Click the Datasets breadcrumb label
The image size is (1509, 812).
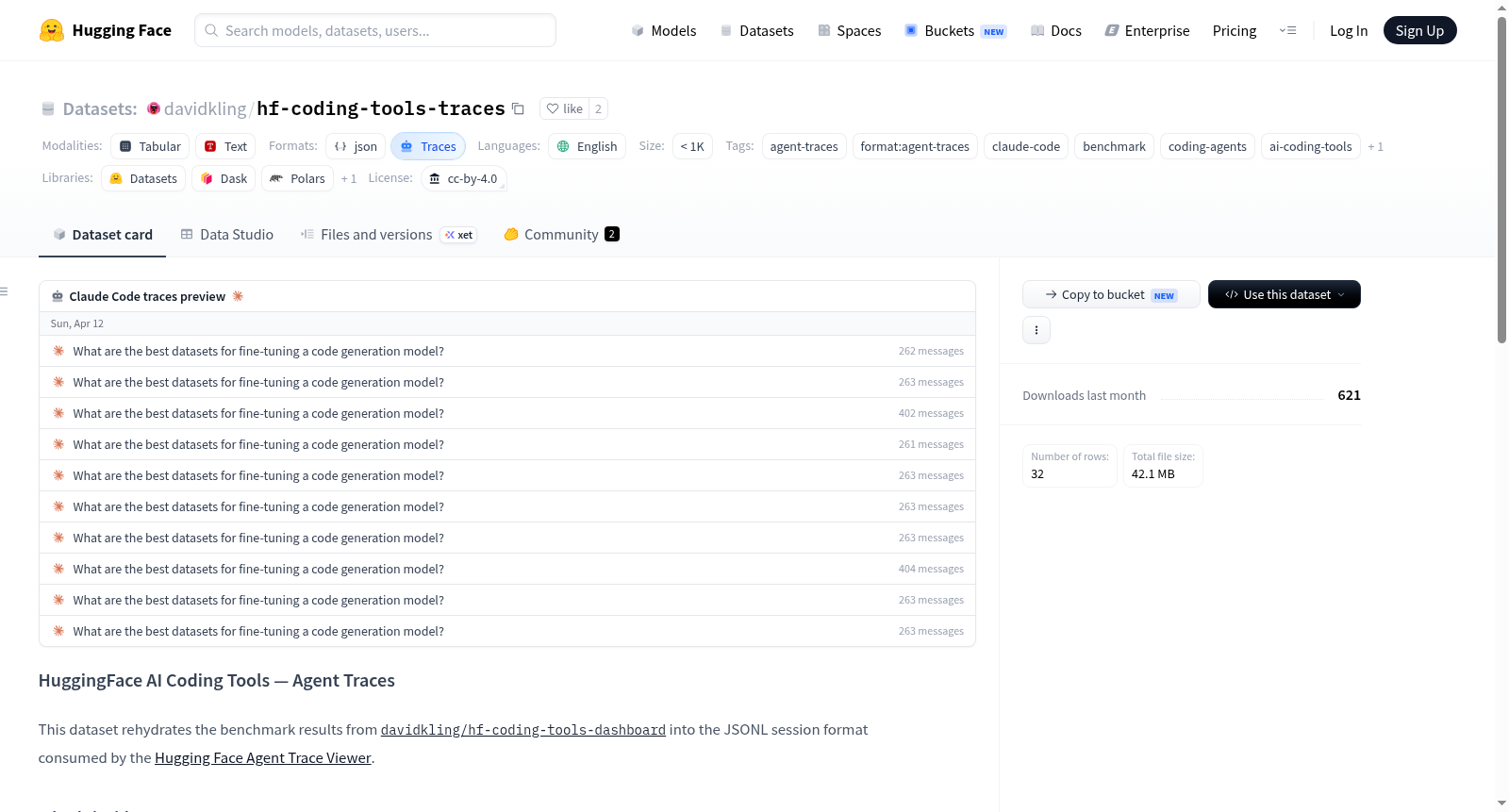click(x=100, y=108)
